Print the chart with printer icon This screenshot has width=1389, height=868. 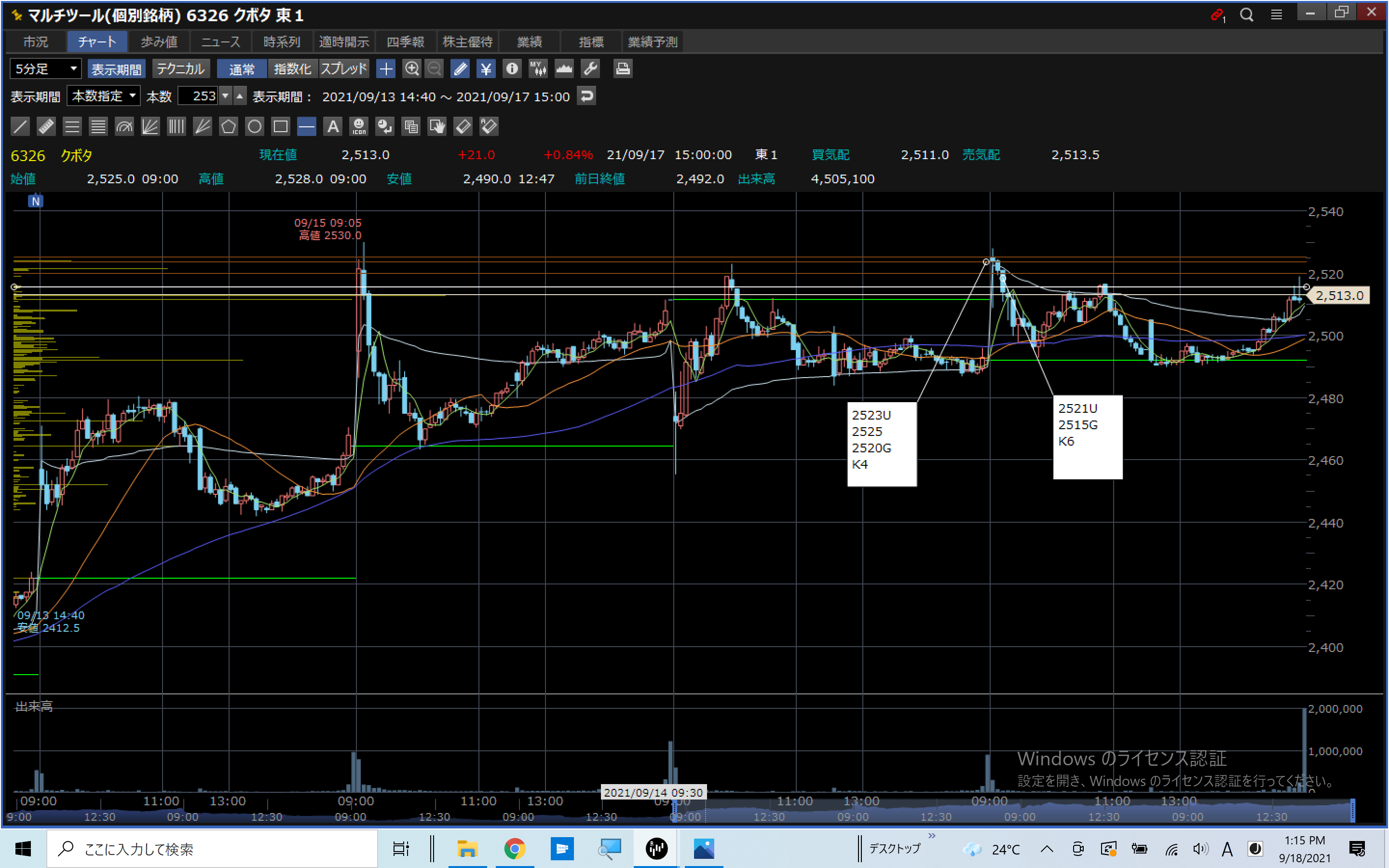pos(623,69)
